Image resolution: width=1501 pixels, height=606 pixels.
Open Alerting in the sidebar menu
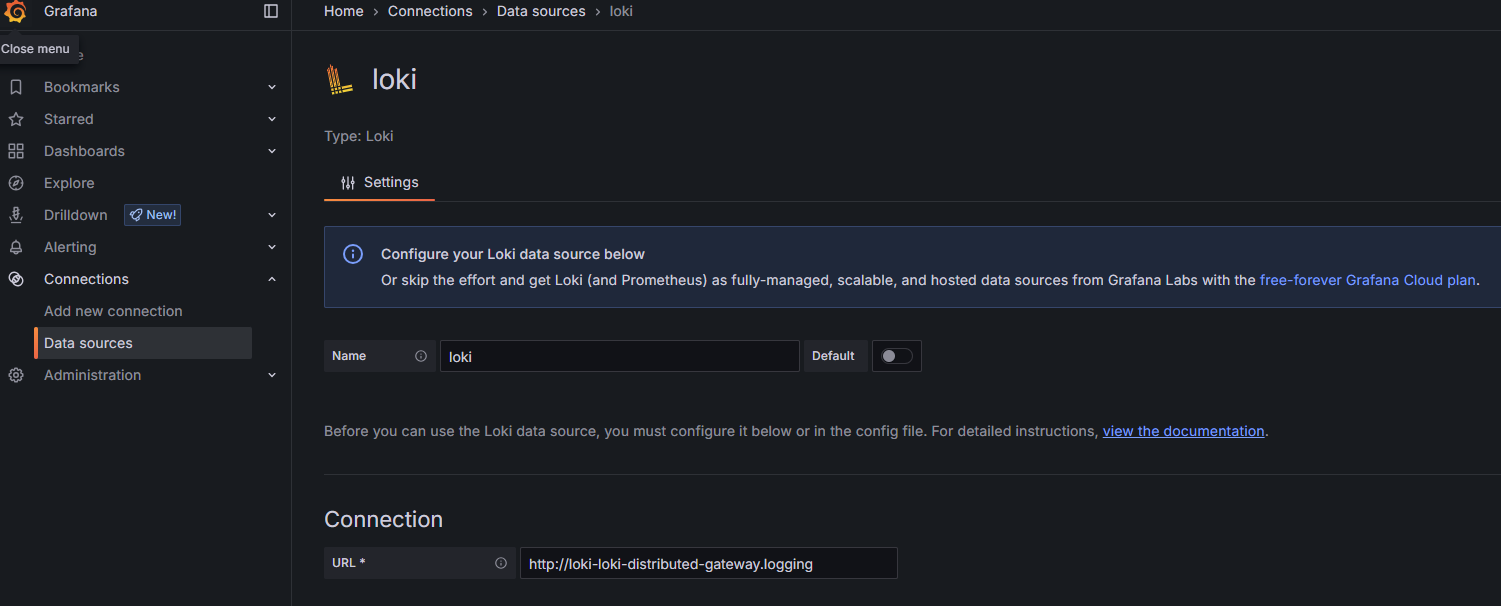(x=70, y=247)
